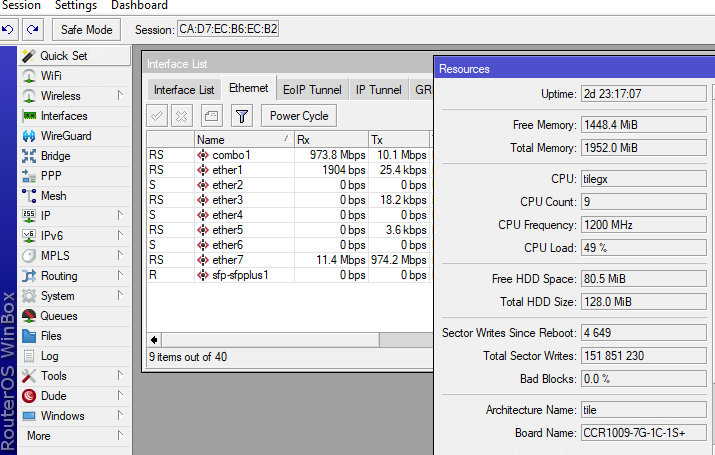Screen dimensions: 715x455
Task: Open the Session menu
Action: point(21,5)
